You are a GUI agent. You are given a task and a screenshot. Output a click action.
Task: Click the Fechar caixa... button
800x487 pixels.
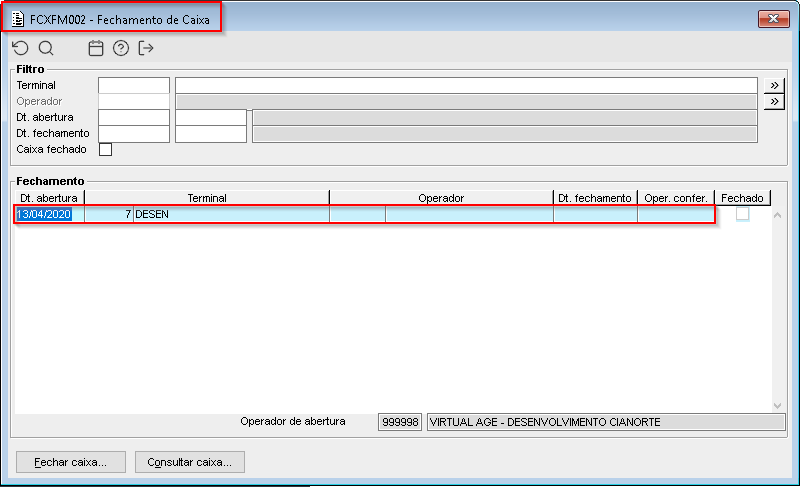71,462
